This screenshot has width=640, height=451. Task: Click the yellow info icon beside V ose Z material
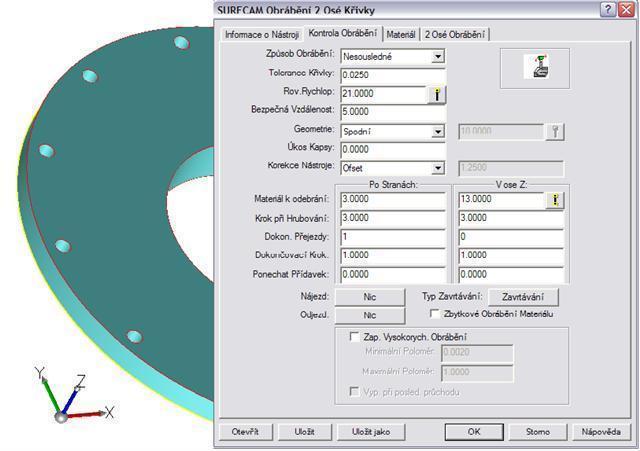[x=555, y=200]
